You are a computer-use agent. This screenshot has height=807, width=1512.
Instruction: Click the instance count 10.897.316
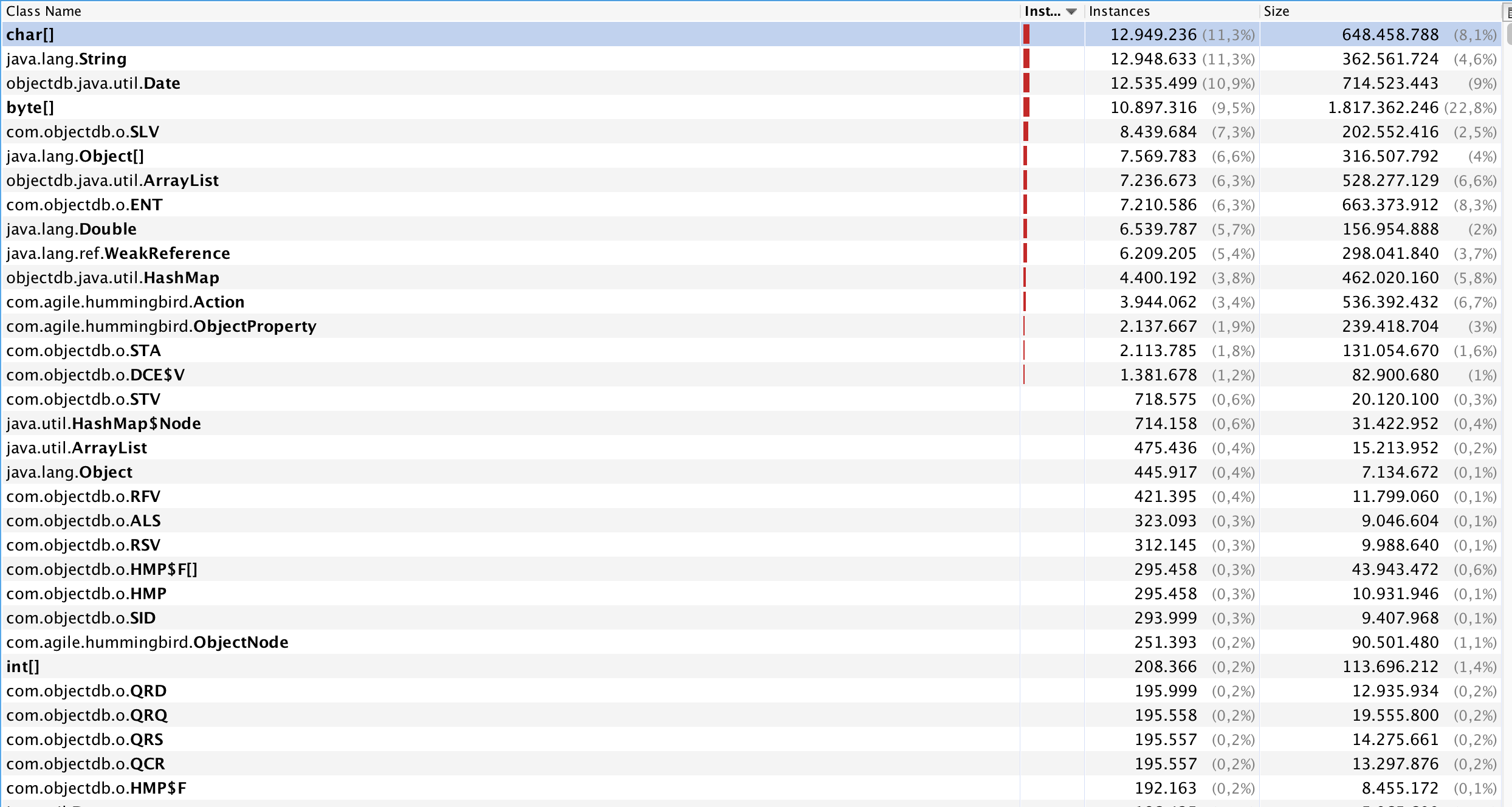click(1153, 108)
